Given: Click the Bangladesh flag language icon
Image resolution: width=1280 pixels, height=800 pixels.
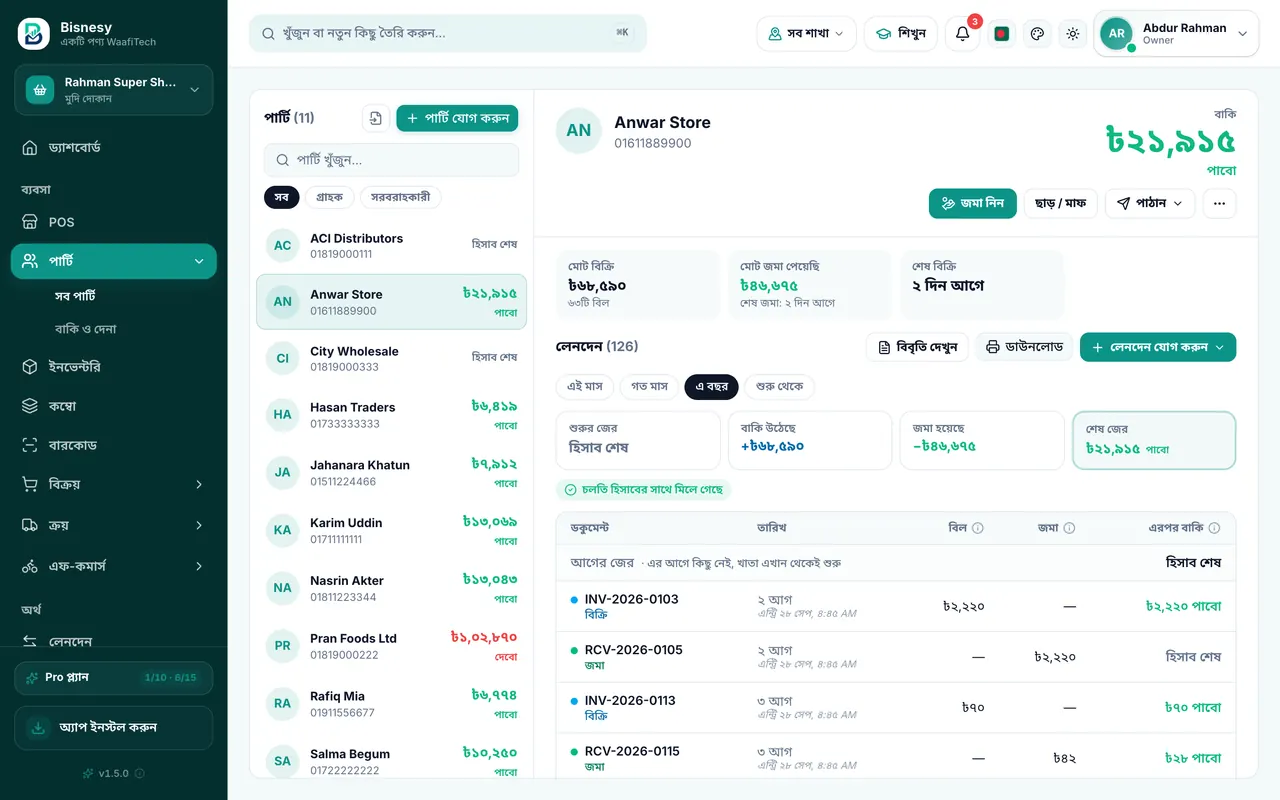Looking at the screenshot, I should pyautogui.click(x=1002, y=33).
